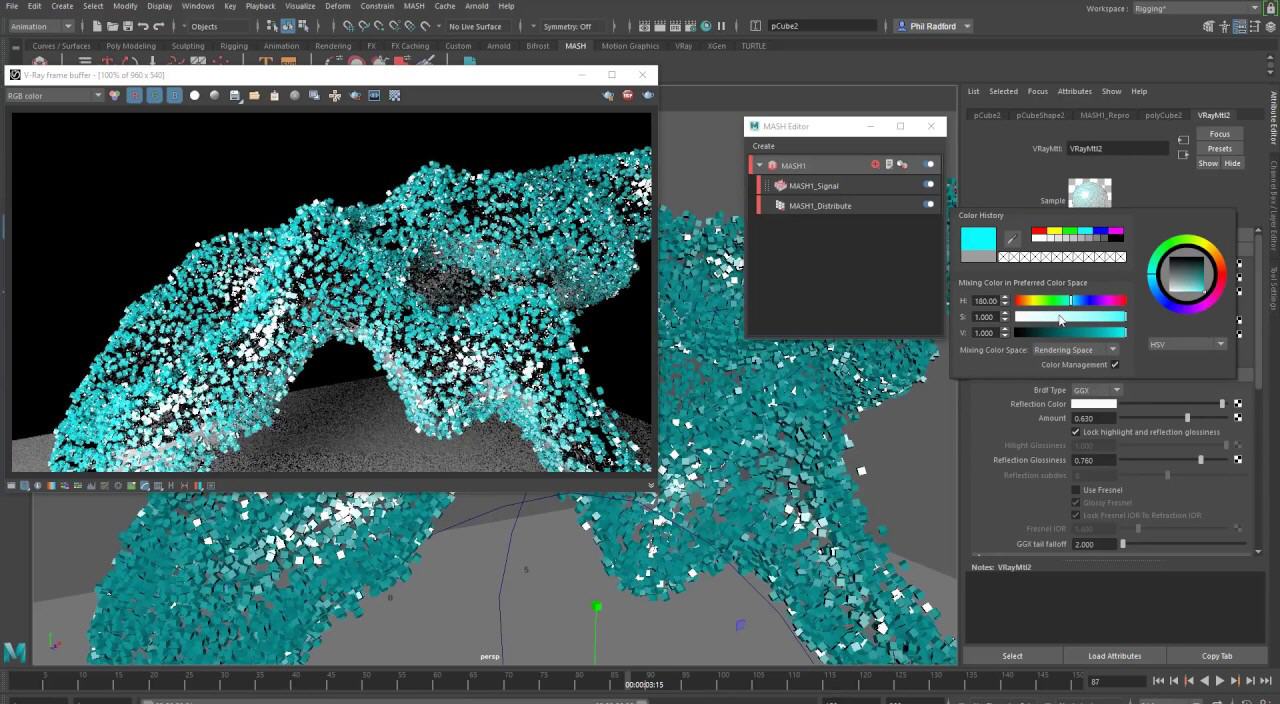This screenshot has height=704, width=1280.
Task: Switch to the VRay shelf tab
Action: click(683, 46)
